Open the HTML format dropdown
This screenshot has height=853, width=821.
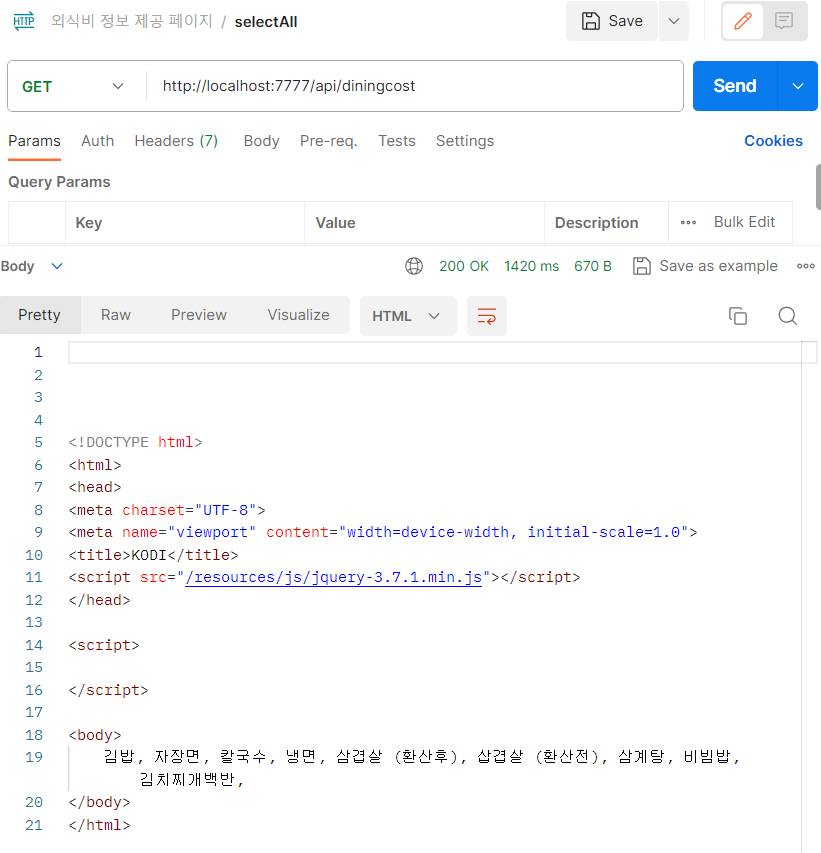coord(408,316)
